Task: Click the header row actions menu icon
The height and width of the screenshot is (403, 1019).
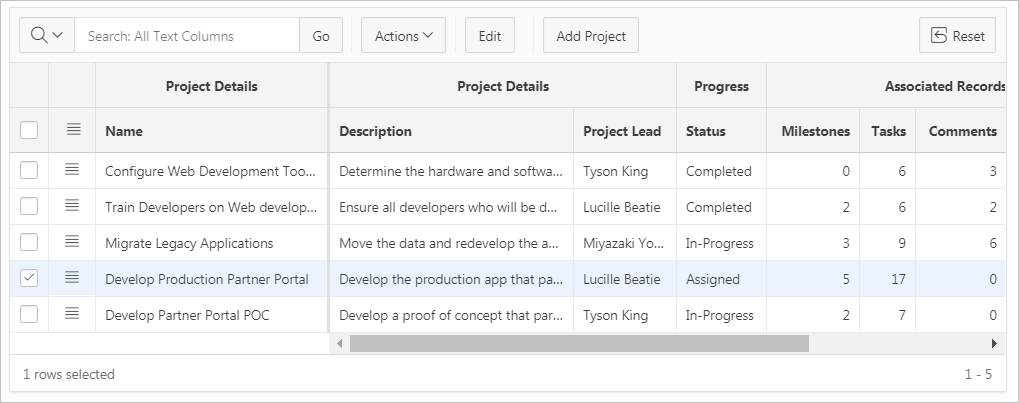Action: [x=72, y=130]
